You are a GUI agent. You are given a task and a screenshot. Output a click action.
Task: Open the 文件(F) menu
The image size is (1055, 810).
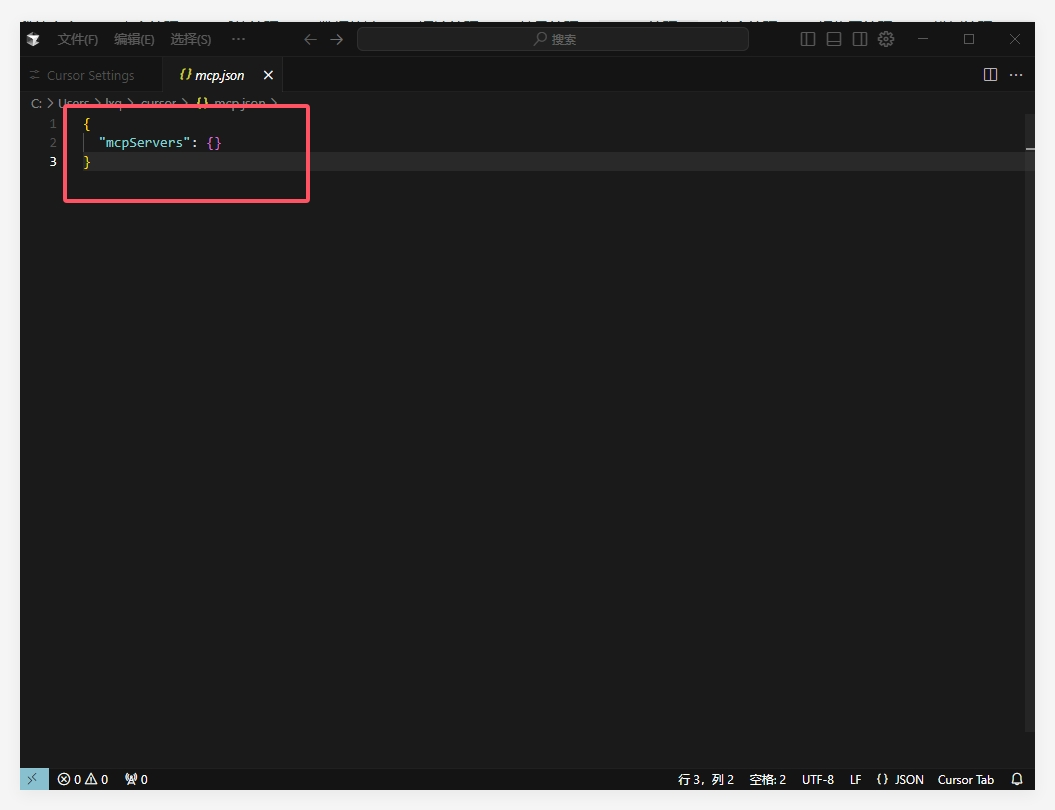(x=78, y=39)
